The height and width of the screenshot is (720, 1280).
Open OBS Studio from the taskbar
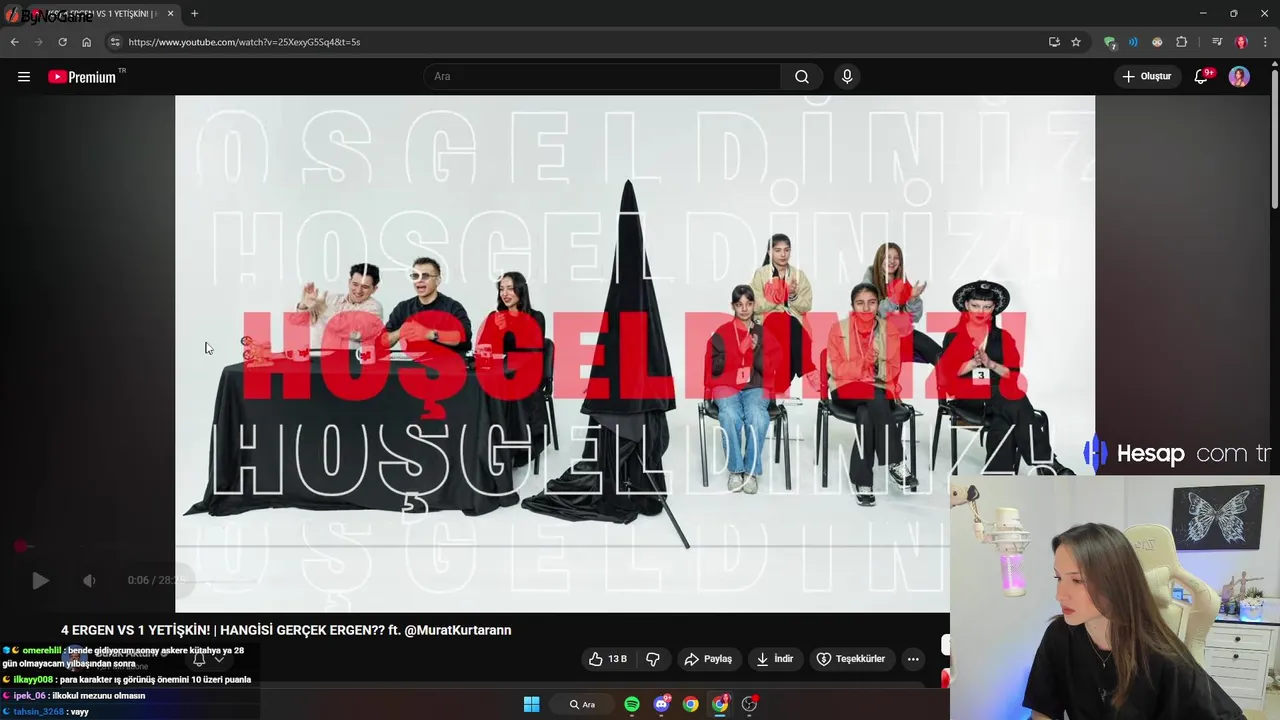point(749,704)
